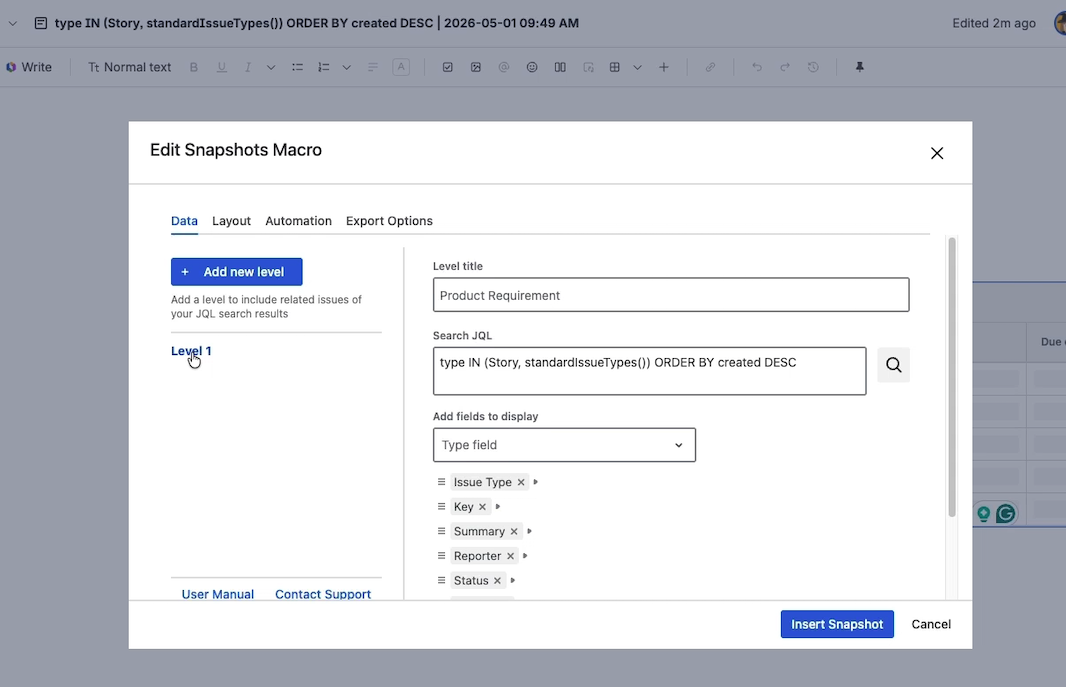
Task: Click the Bold formatting icon
Action: (194, 67)
